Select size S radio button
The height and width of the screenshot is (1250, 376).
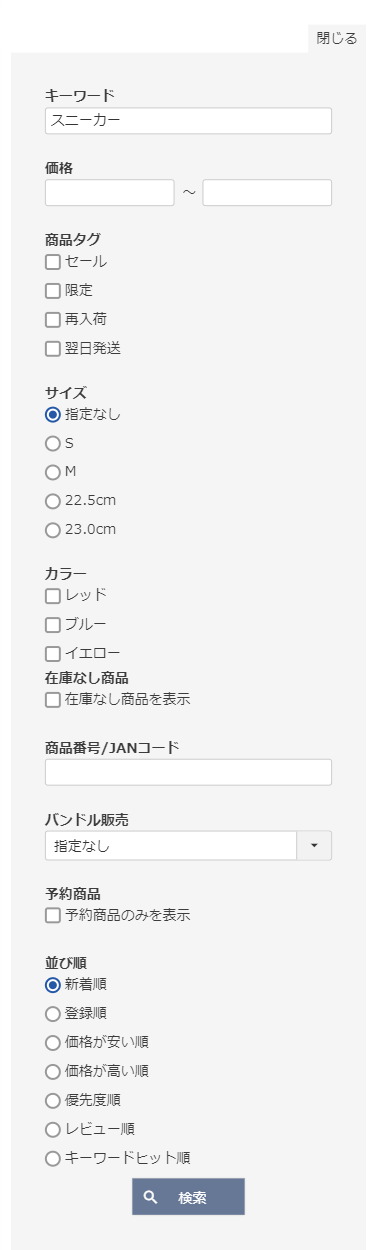pos(53,443)
